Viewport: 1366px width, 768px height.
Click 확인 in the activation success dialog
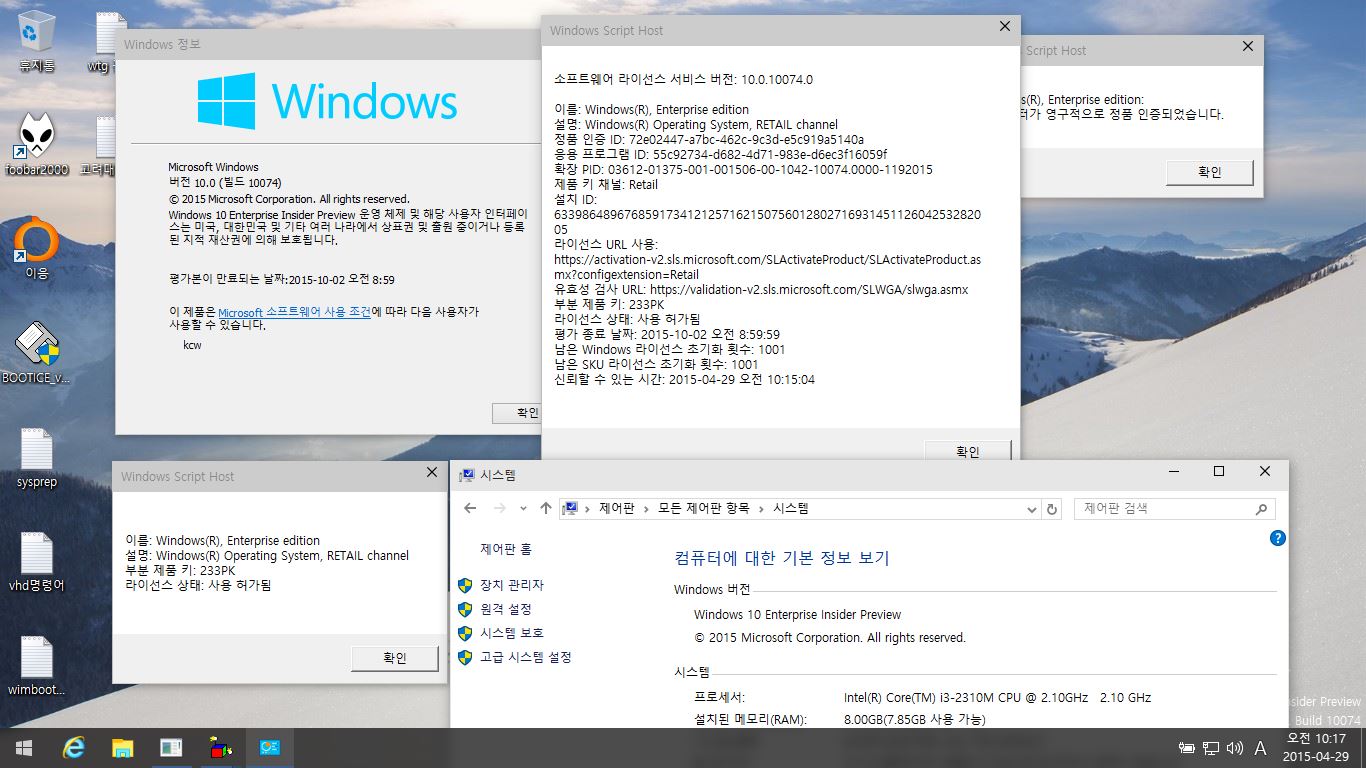pos(1210,172)
